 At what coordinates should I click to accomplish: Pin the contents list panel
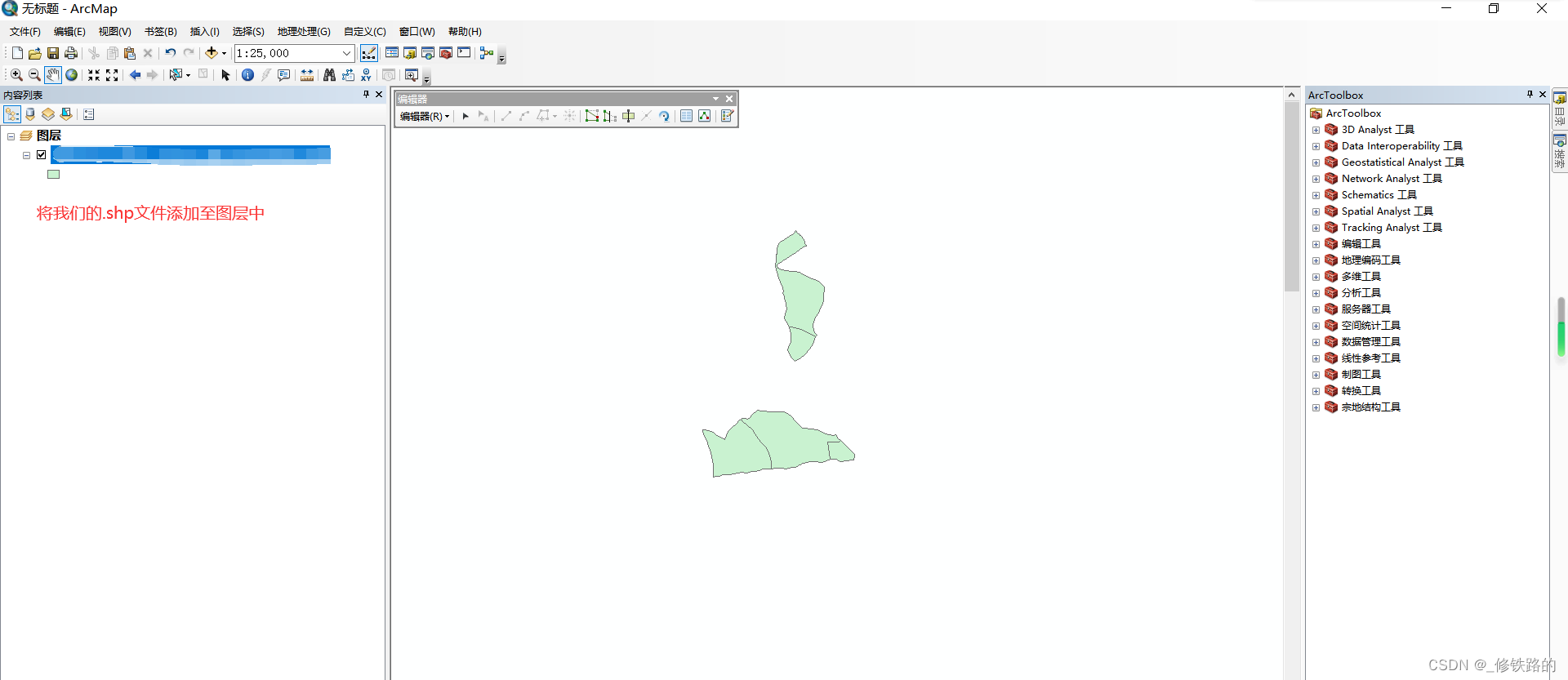click(366, 95)
